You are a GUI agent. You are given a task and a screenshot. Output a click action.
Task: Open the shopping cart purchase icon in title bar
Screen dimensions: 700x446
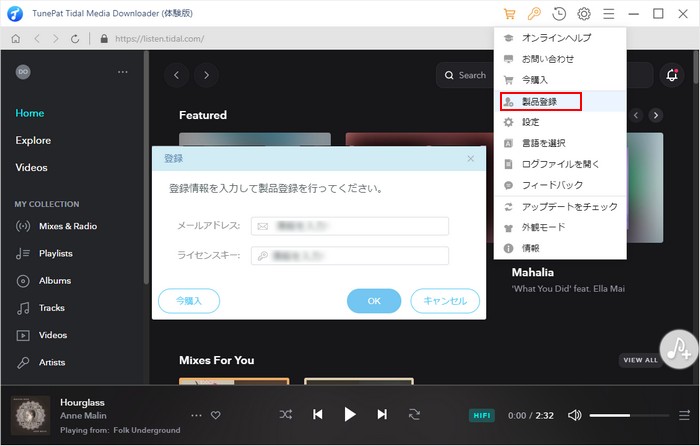(x=509, y=14)
